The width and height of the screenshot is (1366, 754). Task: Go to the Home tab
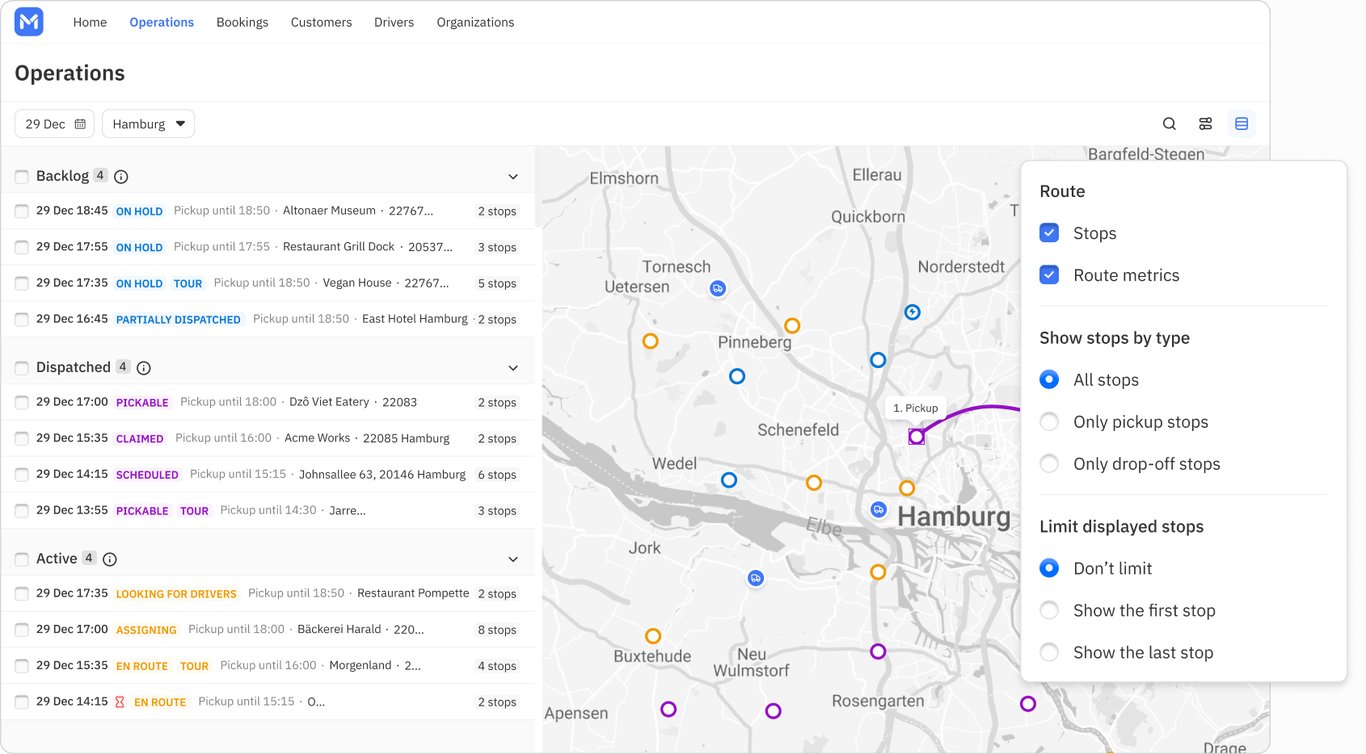point(90,22)
